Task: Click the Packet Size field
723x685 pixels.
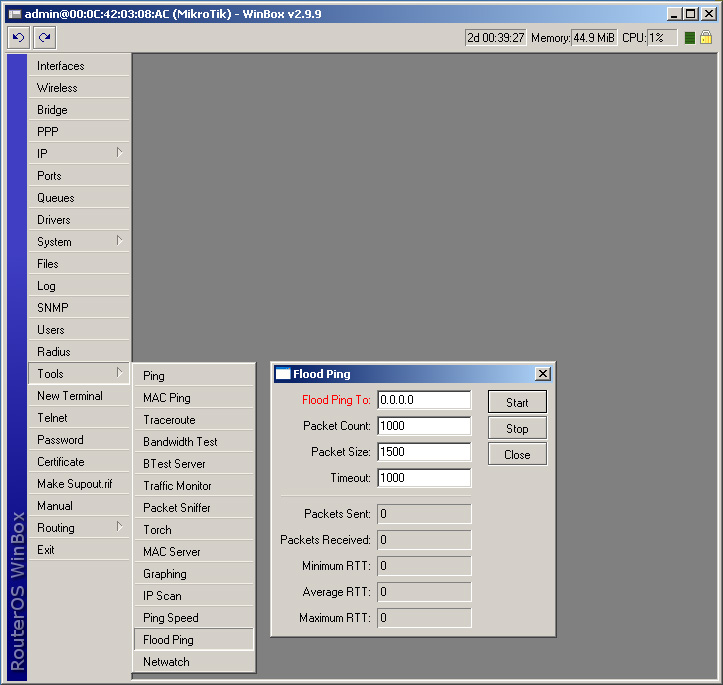Action: point(424,452)
